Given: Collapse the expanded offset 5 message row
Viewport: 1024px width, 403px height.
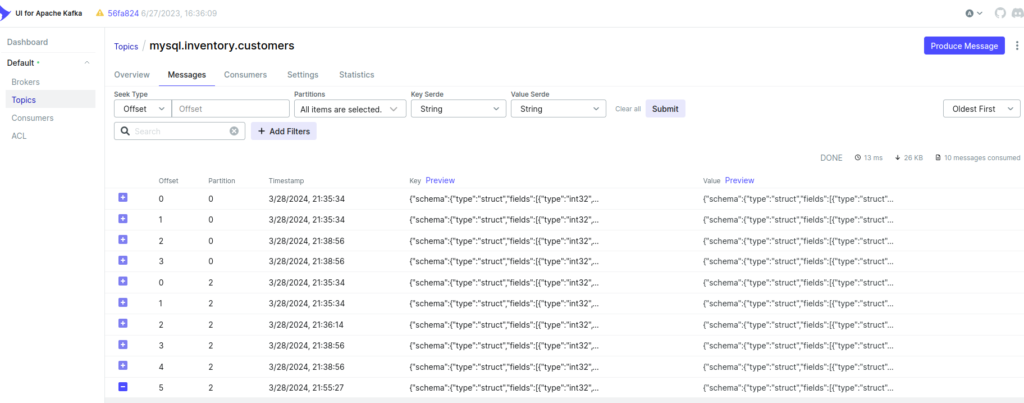Looking at the screenshot, I should point(123,386).
